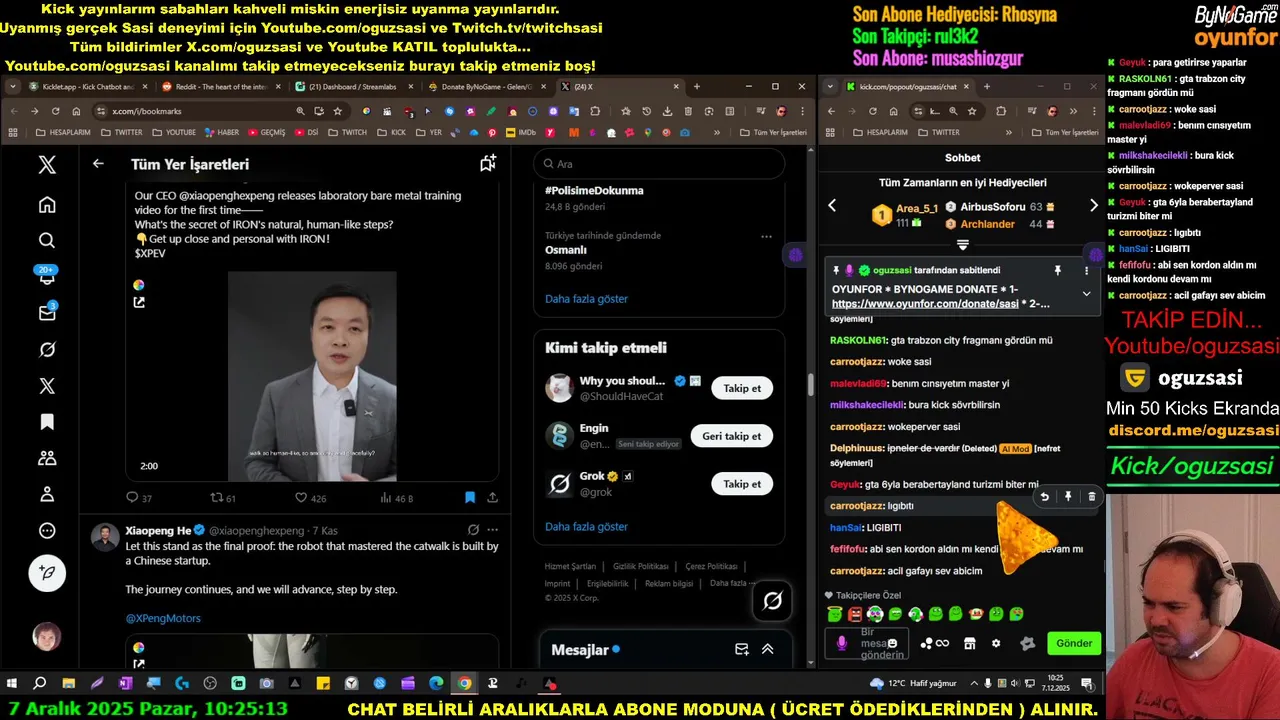This screenshot has width=1280, height=720.
Task: Go back from Tüm Yer İşaretleri page
Action: (98, 163)
